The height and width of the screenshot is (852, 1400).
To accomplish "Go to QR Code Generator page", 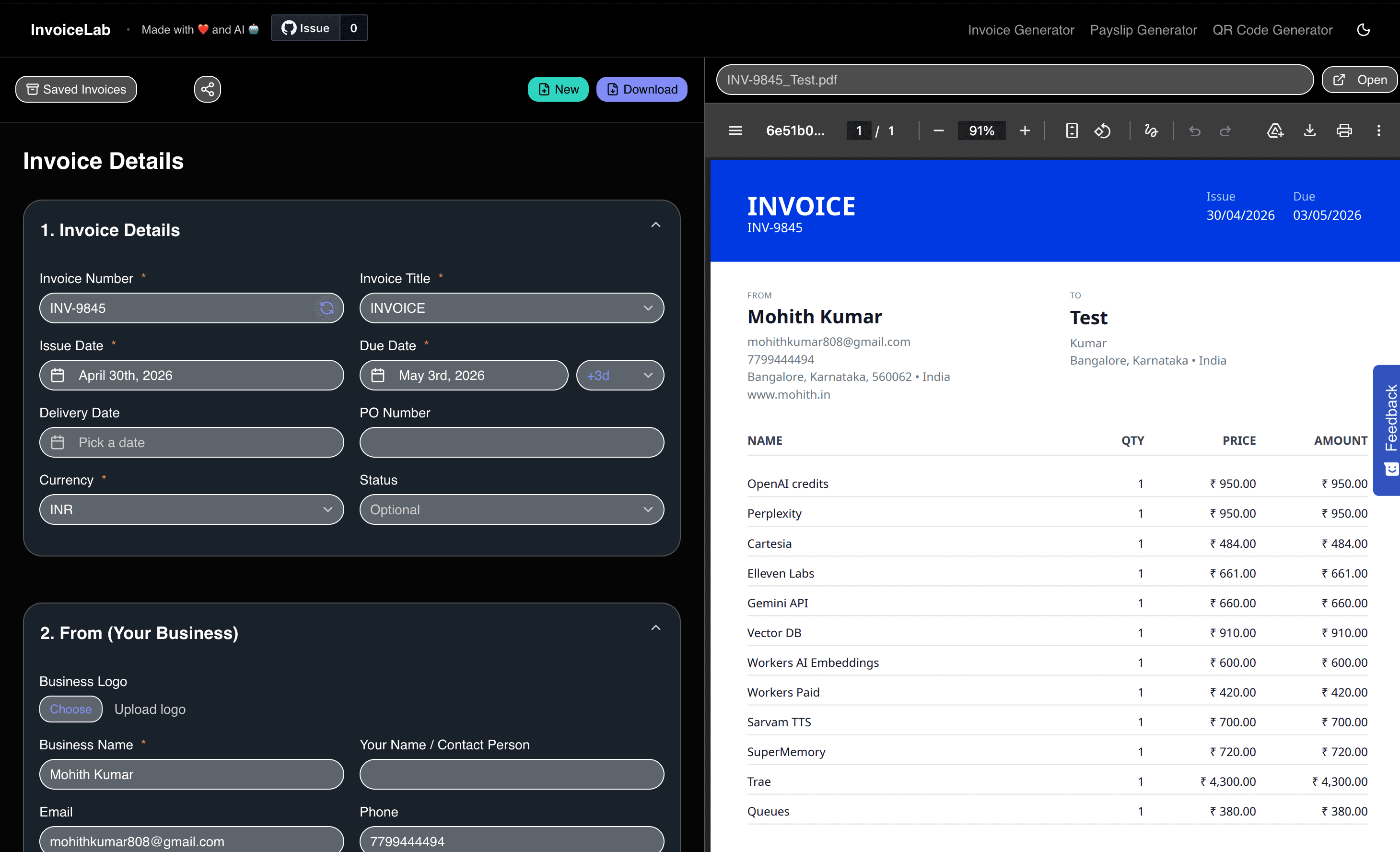I will click(x=1272, y=30).
